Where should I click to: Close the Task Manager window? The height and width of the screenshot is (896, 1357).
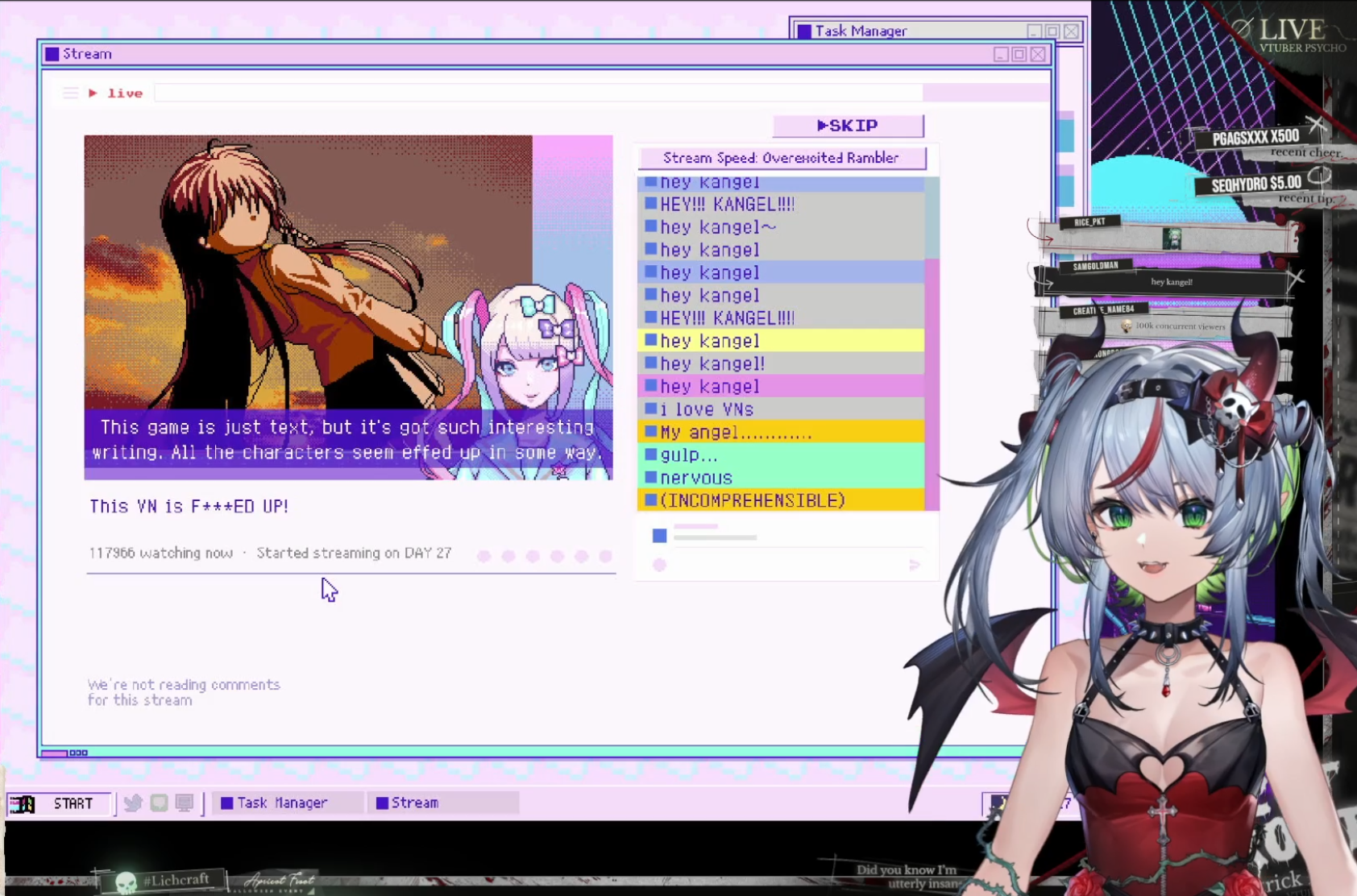[1071, 31]
